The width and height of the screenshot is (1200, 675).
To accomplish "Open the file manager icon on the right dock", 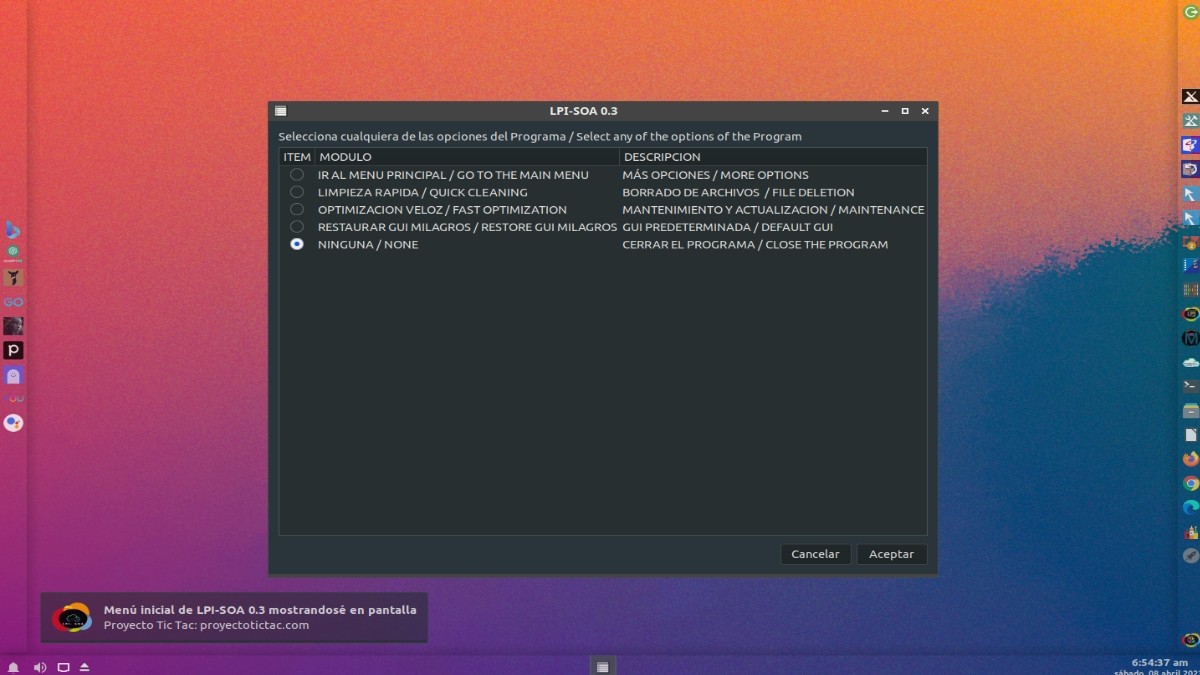I will click(1190, 410).
